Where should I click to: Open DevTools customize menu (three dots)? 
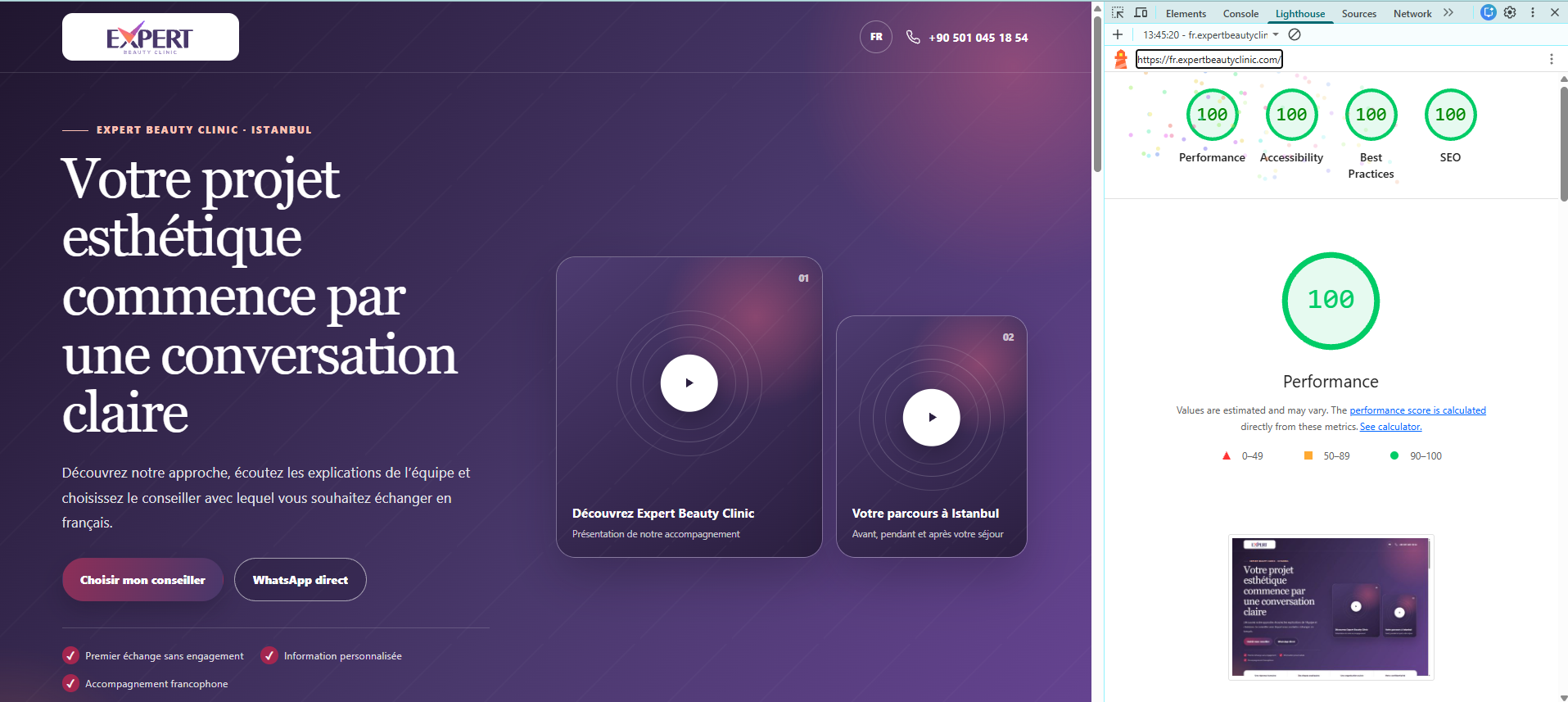click(x=1533, y=12)
